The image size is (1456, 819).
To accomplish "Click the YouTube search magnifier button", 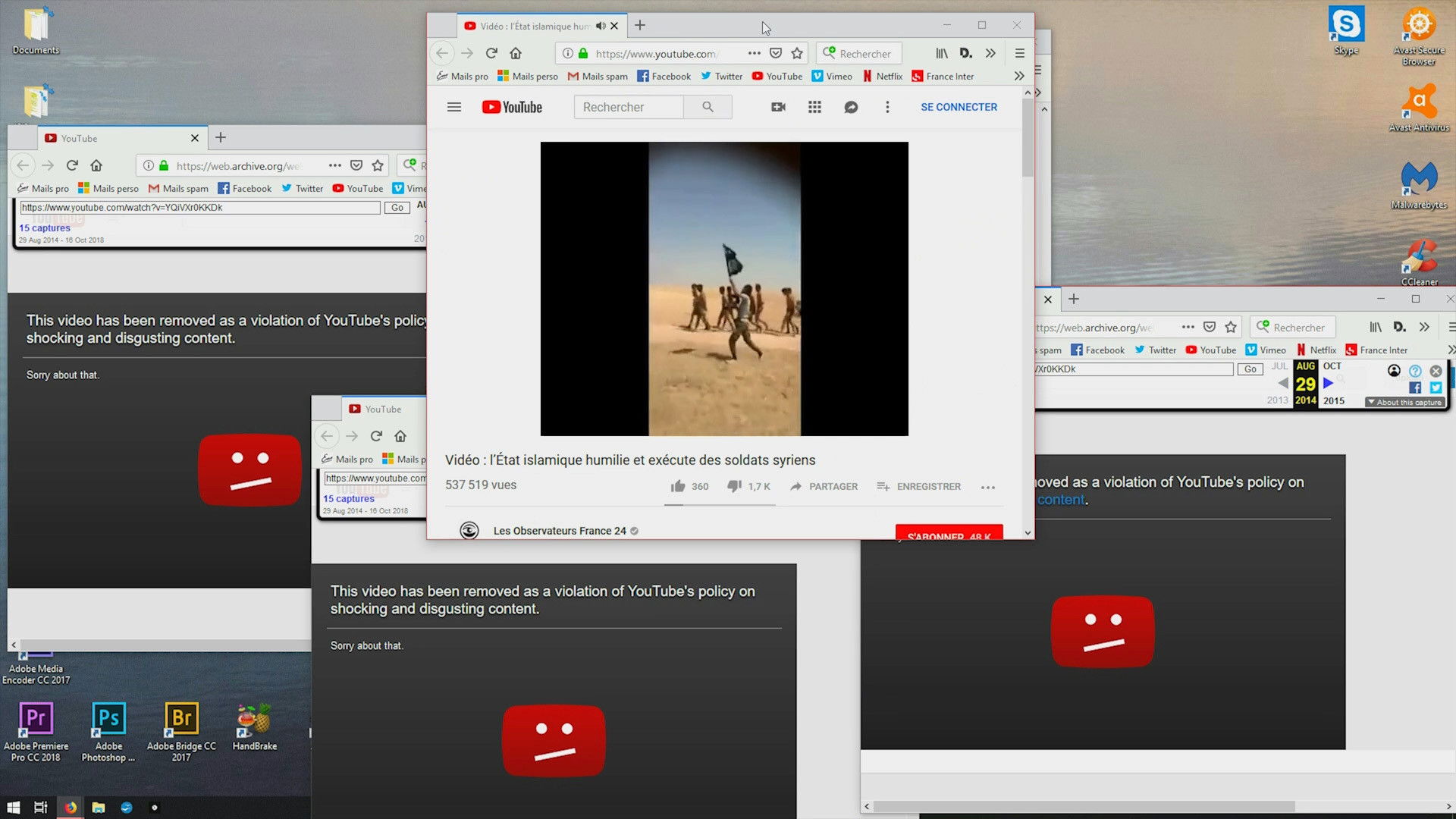I will pyautogui.click(x=708, y=107).
